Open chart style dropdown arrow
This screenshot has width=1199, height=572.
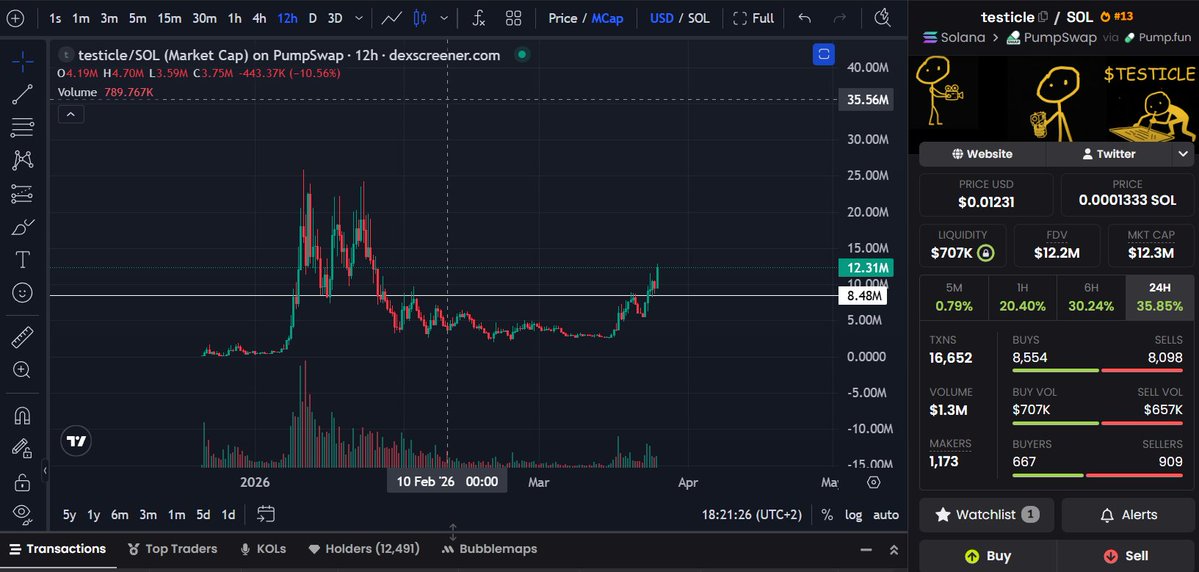tap(444, 18)
